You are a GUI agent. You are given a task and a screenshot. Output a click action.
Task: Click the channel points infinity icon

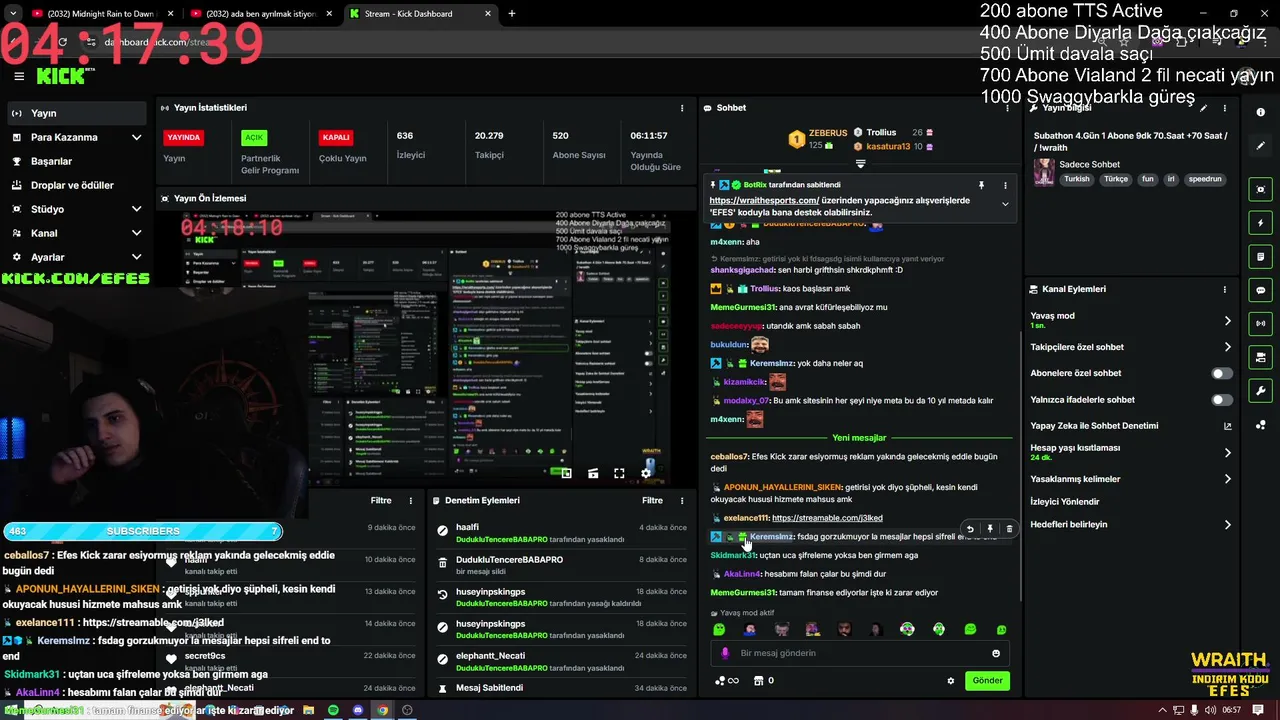(x=727, y=681)
